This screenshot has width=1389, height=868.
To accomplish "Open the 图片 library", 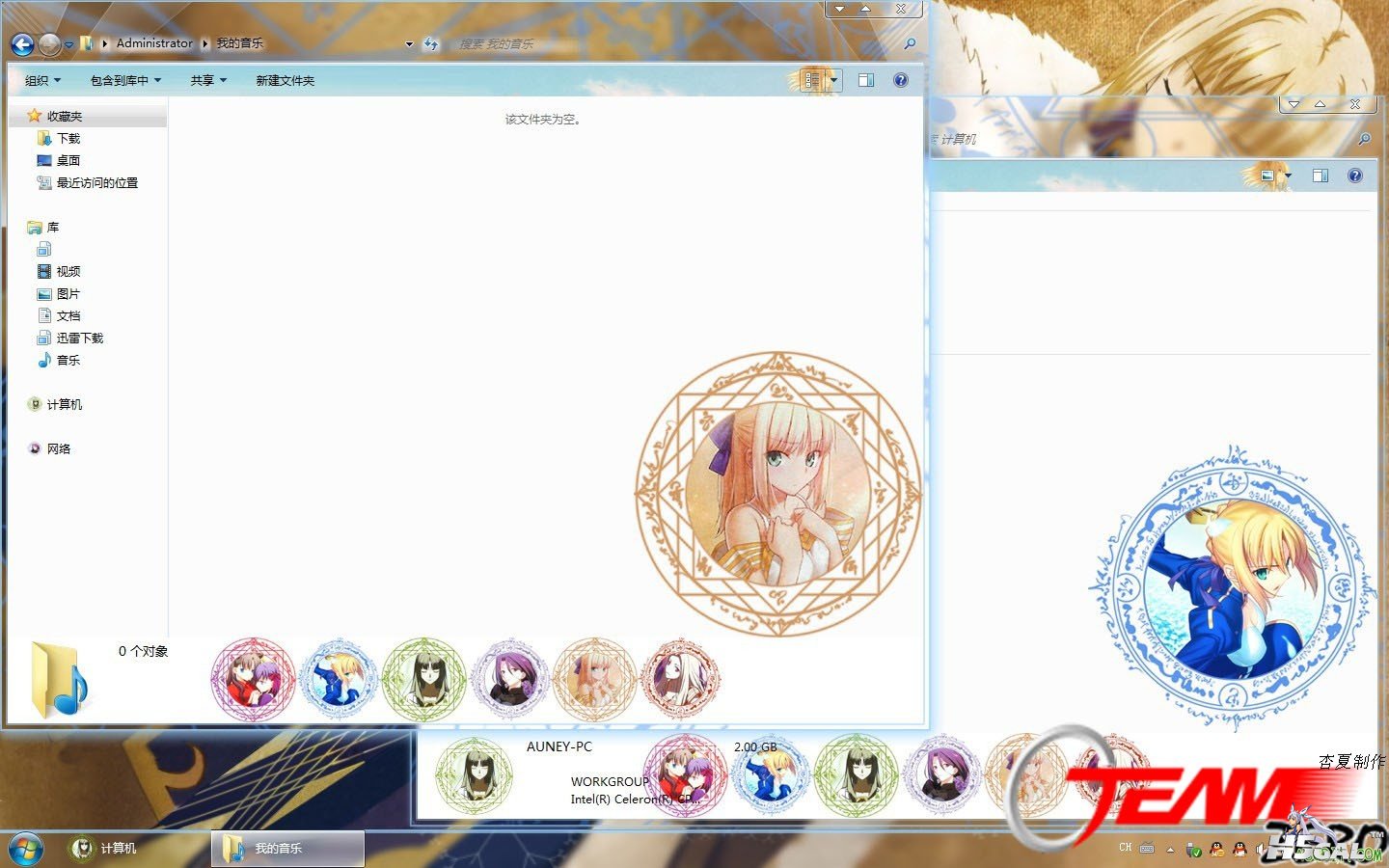I will [x=68, y=293].
